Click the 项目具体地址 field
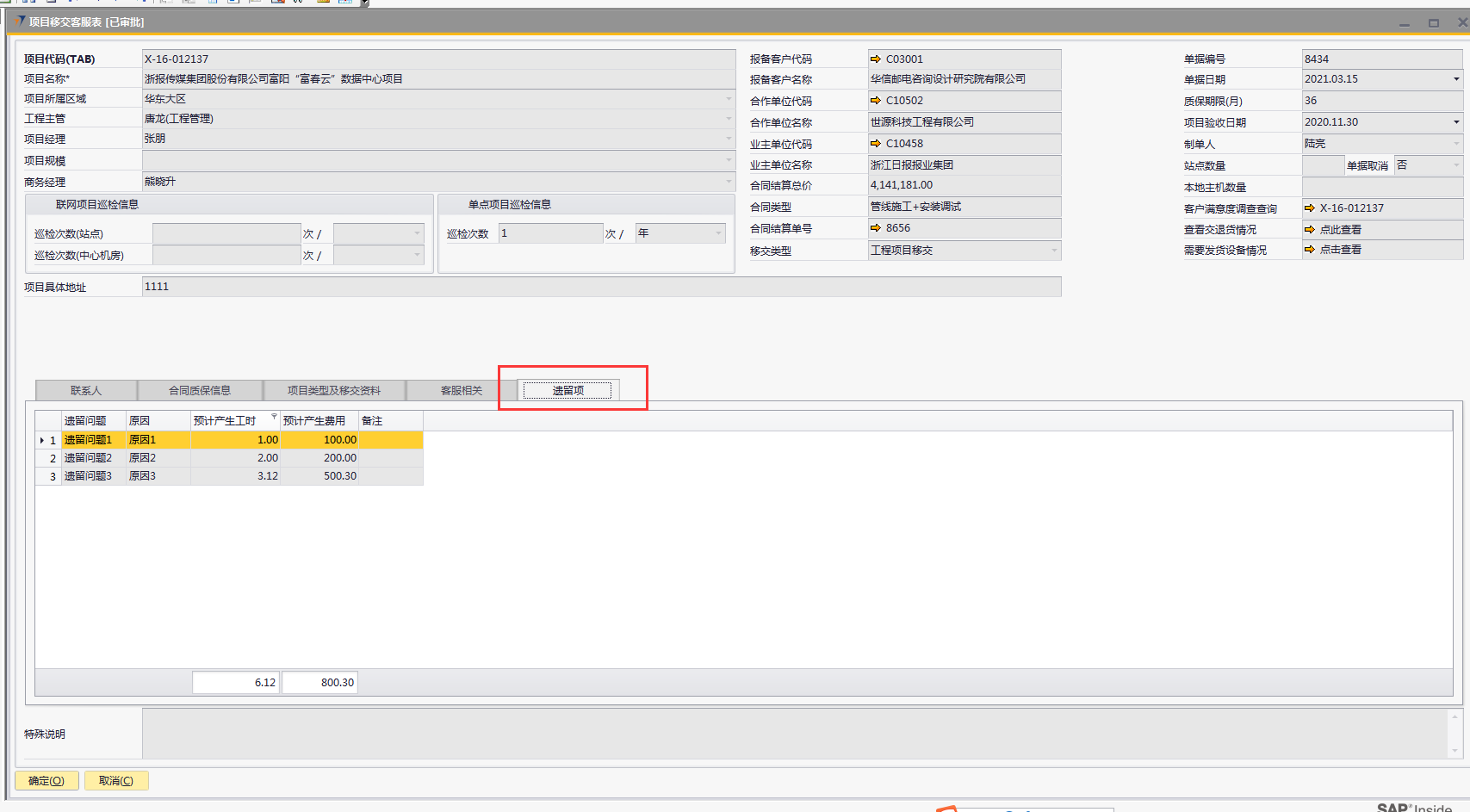This screenshot has height=812, width=1470. pyautogui.click(x=600, y=287)
